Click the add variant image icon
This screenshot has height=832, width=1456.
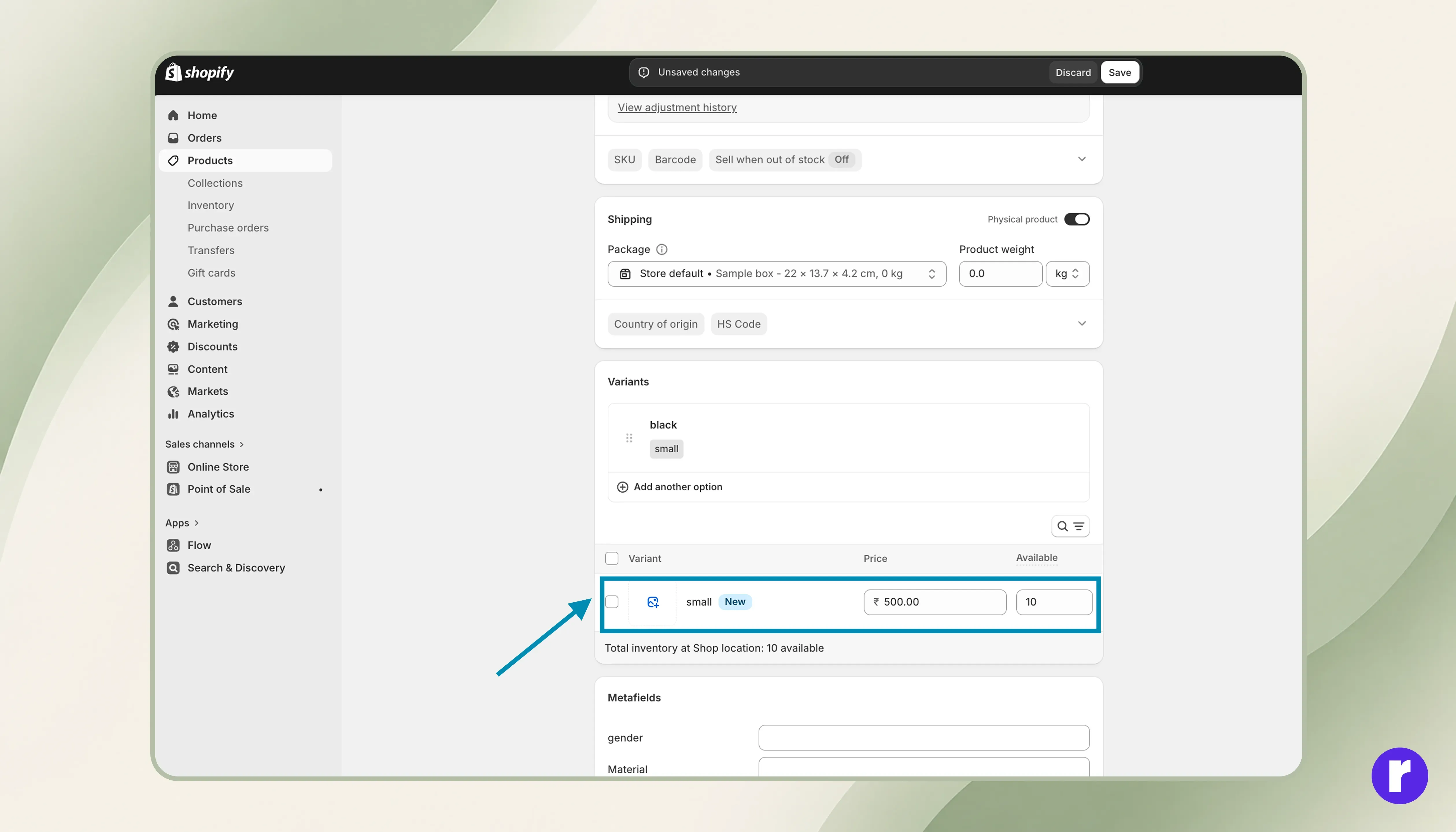tap(653, 602)
